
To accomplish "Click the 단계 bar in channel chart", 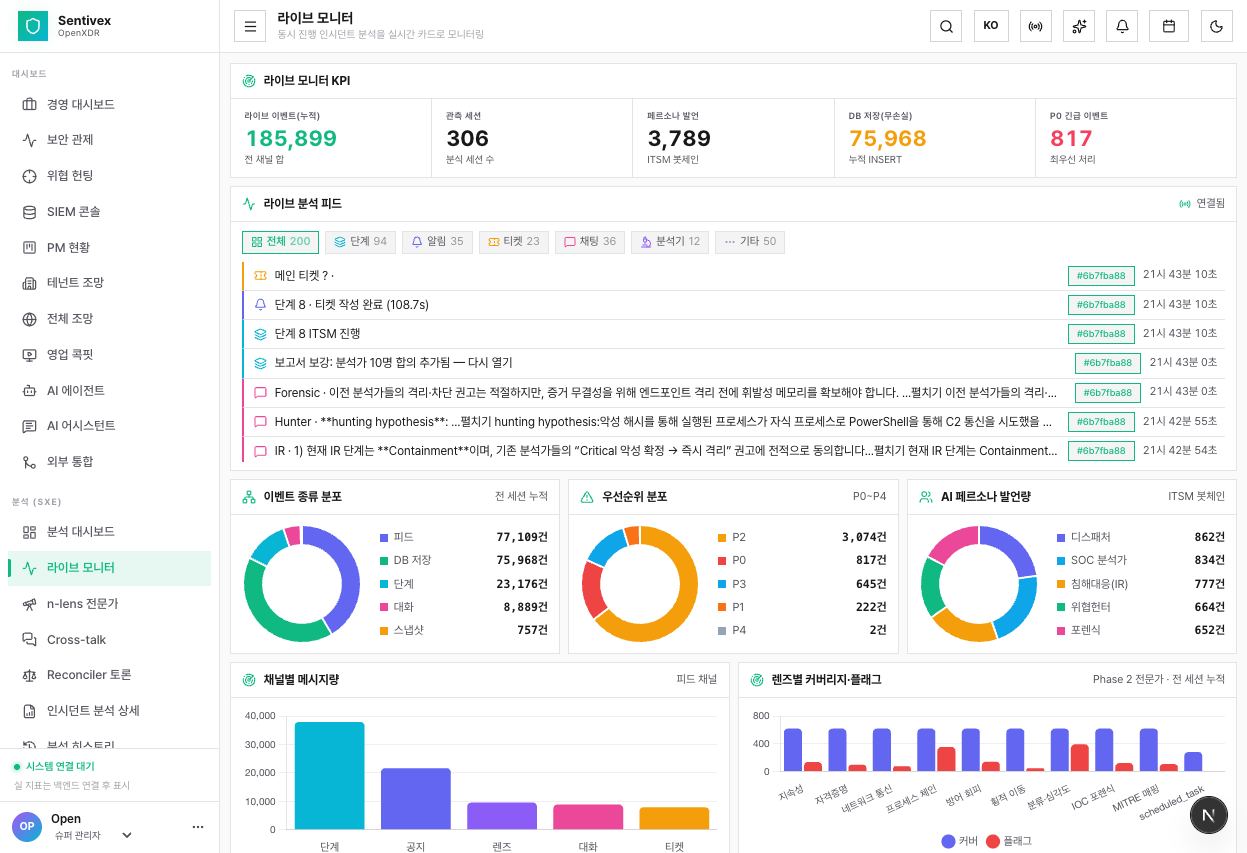I will [x=330, y=776].
